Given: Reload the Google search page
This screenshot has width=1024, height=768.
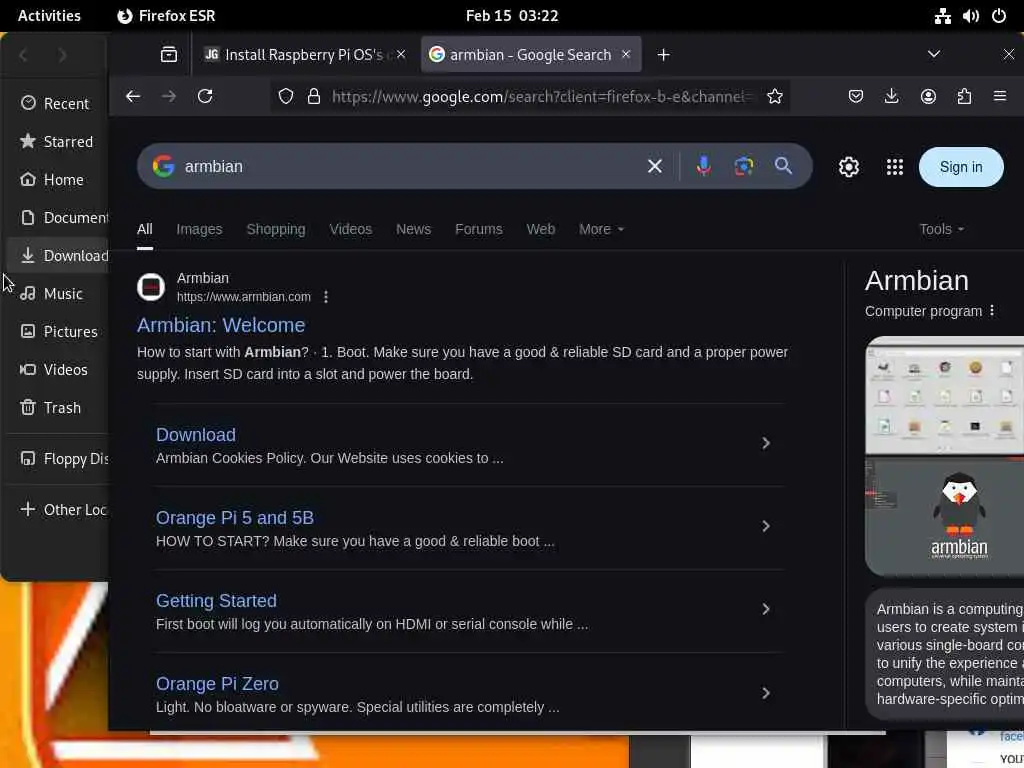Looking at the screenshot, I should click(x=205, y=97).
